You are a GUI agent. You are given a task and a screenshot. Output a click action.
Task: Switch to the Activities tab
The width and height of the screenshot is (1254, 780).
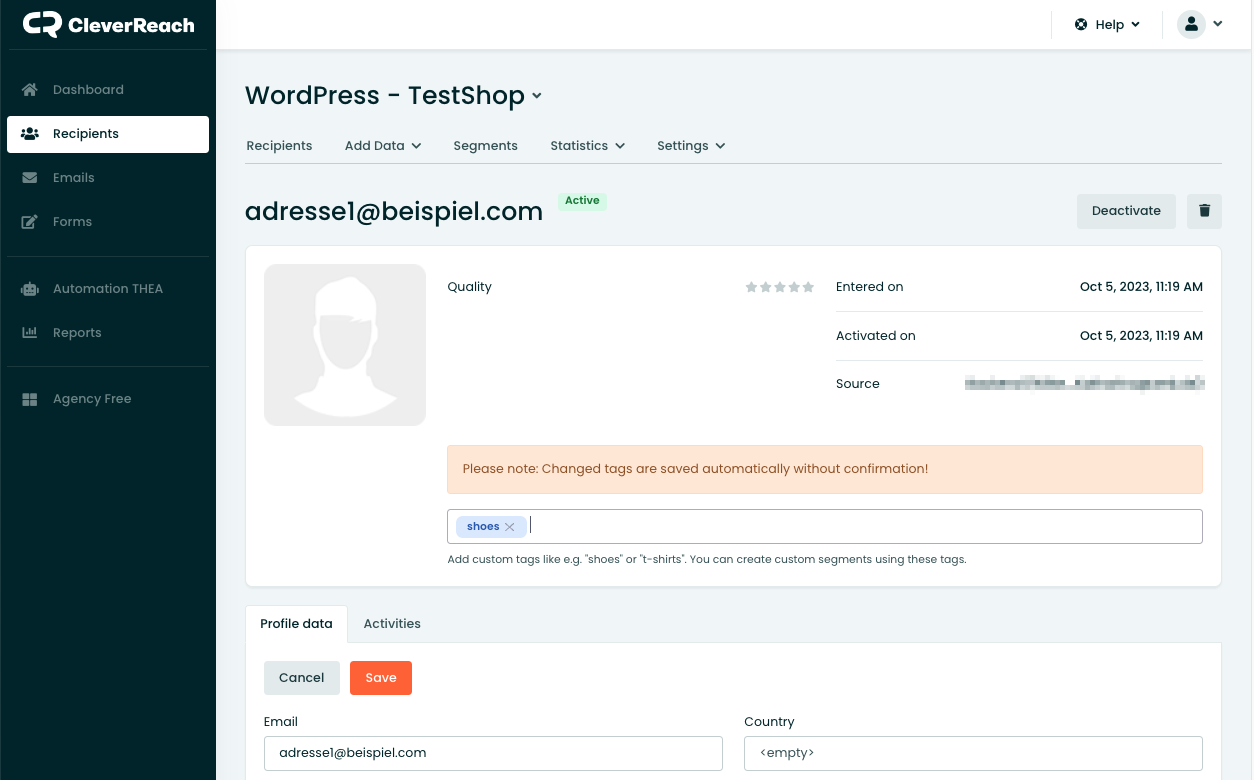(391, 623)
